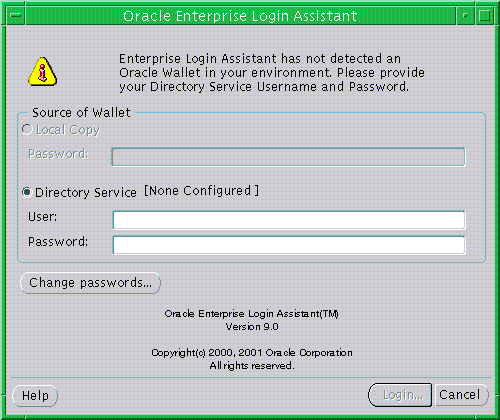The width and height of the screenshot is (500, 420).
Task: Click the Login button
Action: tap(400, 395)
